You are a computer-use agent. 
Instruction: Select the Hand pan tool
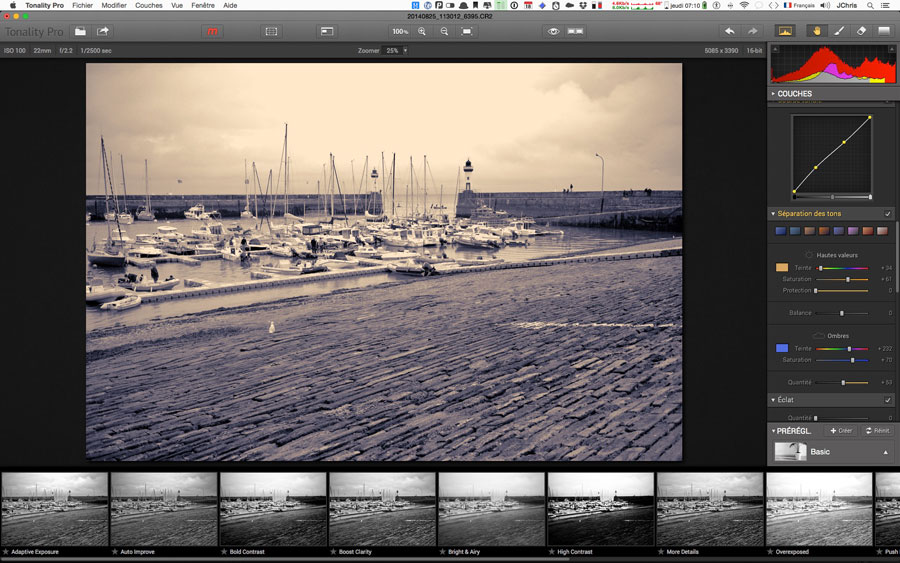816,32
